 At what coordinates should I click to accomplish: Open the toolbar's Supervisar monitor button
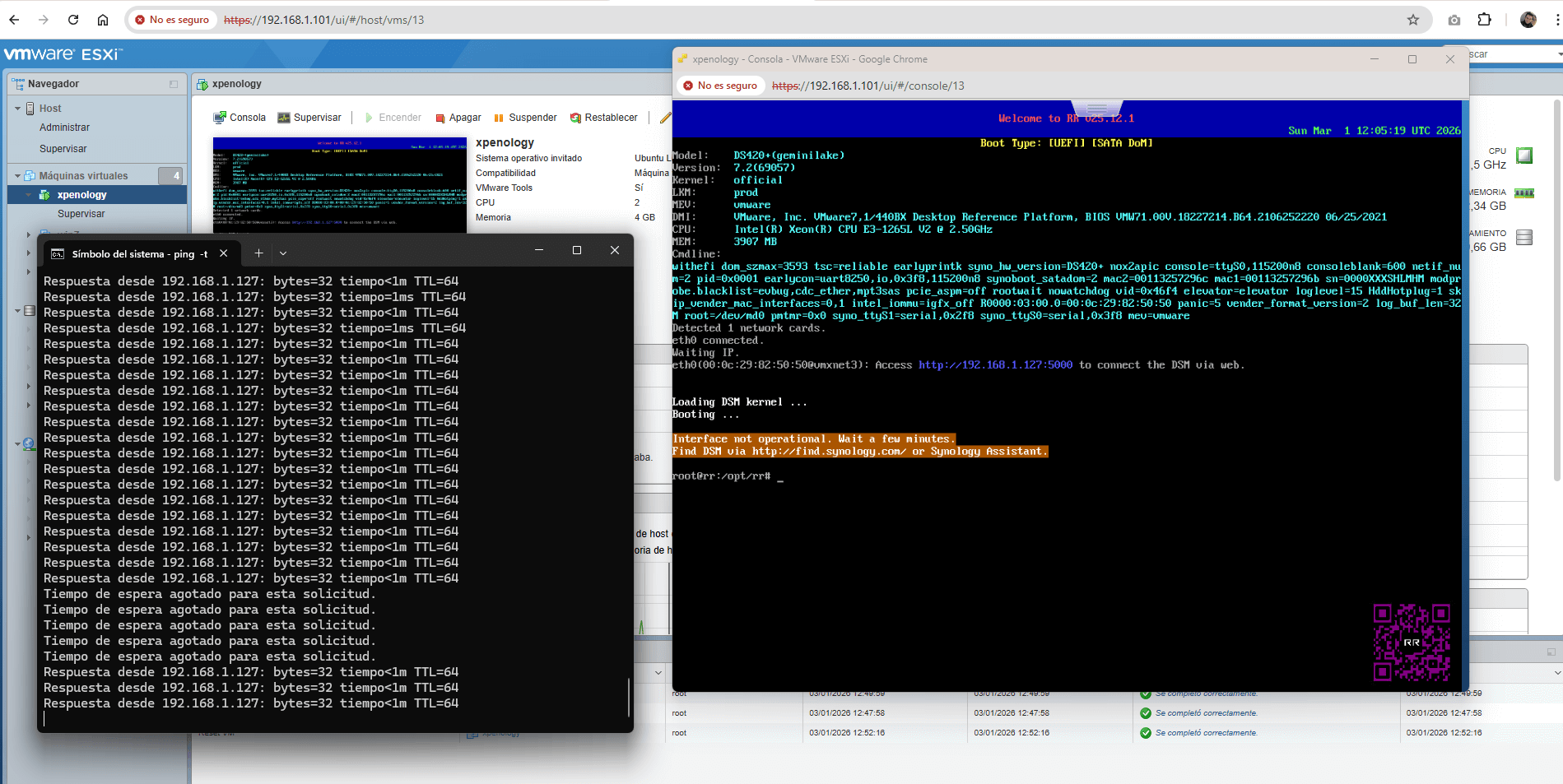pyautogui.click(x=309, y=118)
